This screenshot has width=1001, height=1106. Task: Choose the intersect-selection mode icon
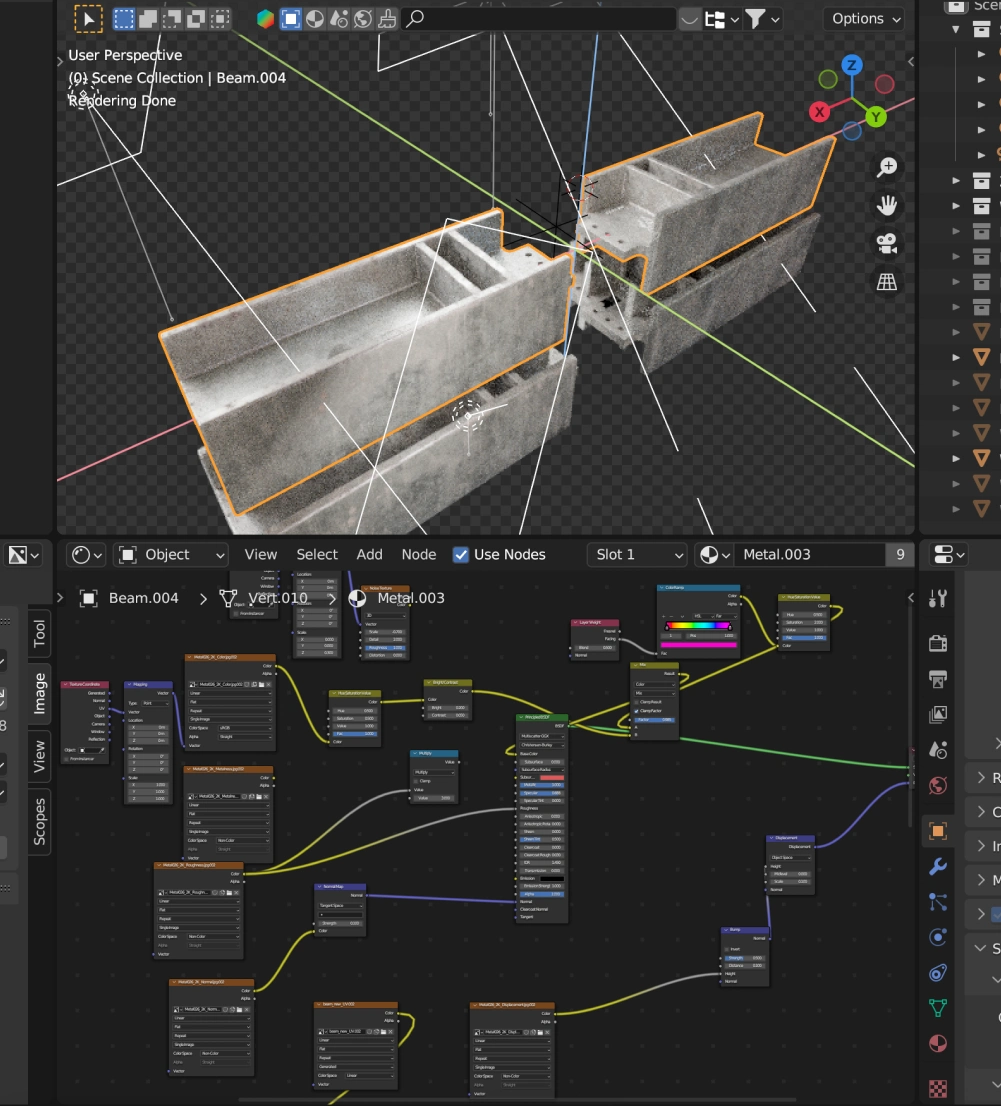coord(220,19)
